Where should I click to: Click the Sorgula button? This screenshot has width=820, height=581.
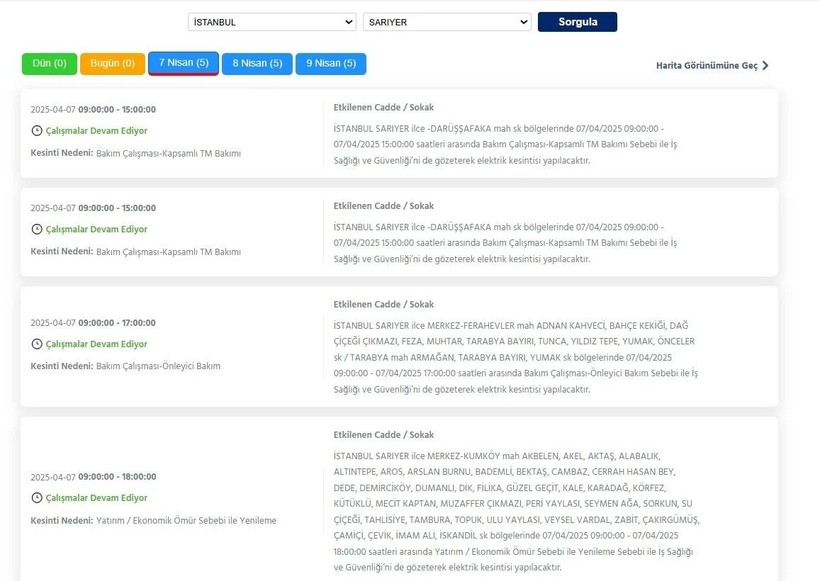(x=577, y=22)
